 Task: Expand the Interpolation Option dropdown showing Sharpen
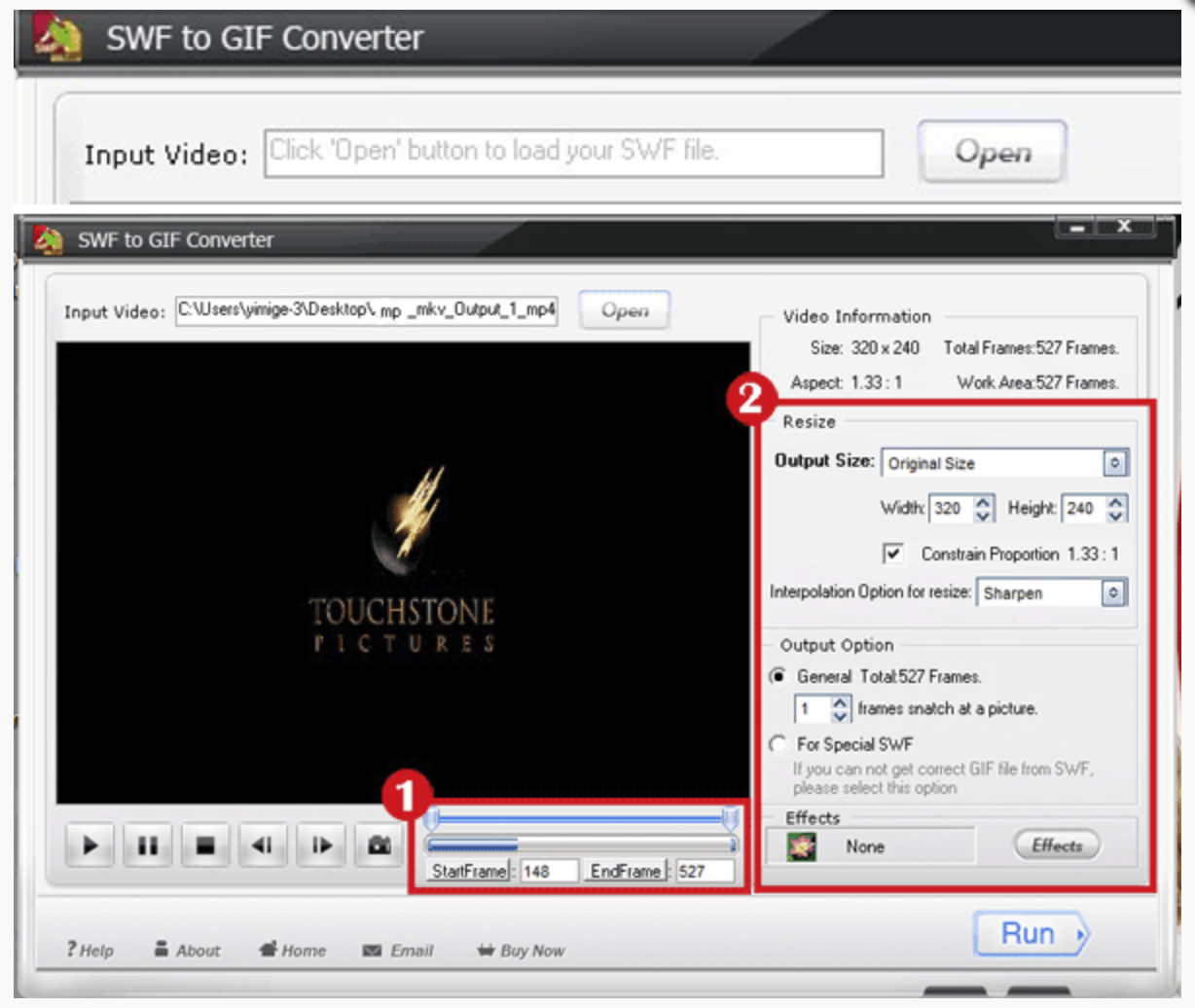tap(1113, 592)
